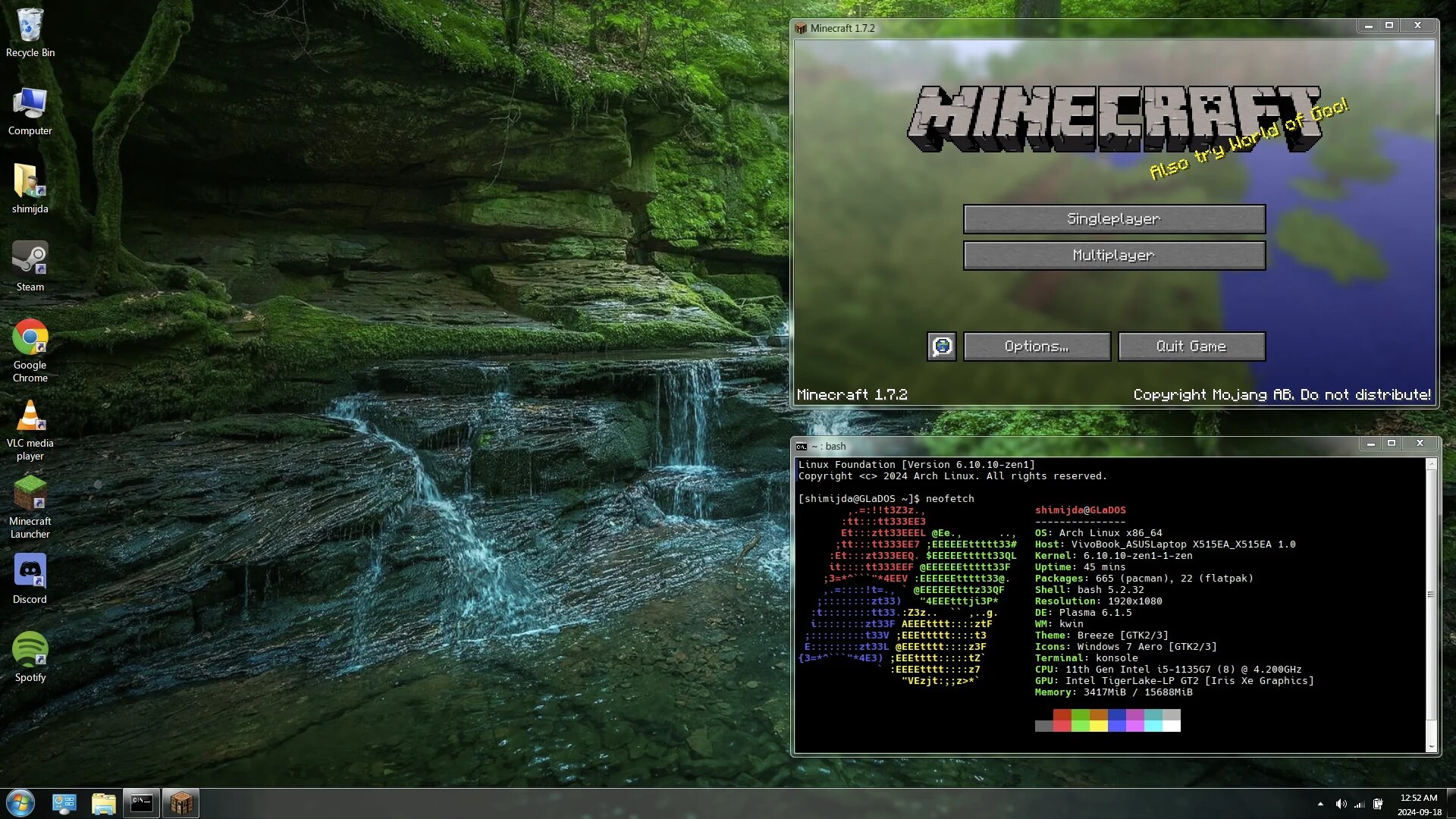This screenshot has height=819, width=1456.
Task: Click the Minecraft window title icon
Action: (x=801, y=28)
